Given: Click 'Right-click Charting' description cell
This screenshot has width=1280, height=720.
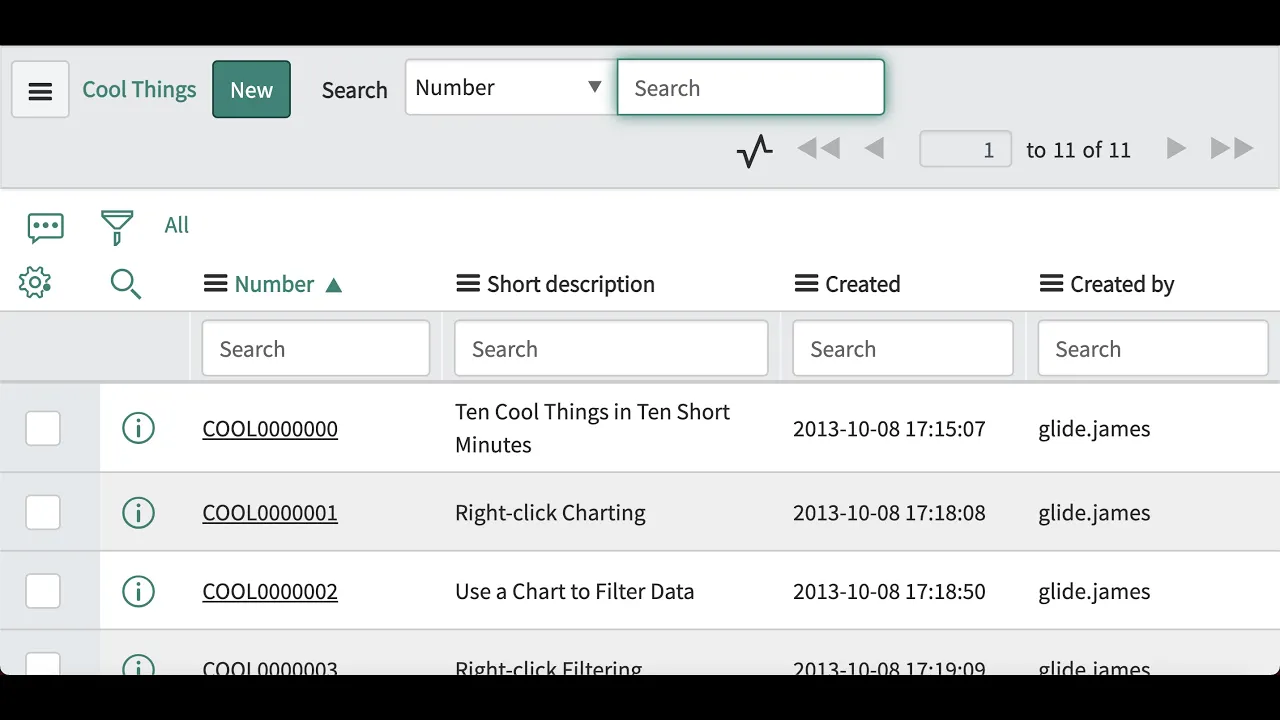Looking at the screenshot, I should 550,513.
